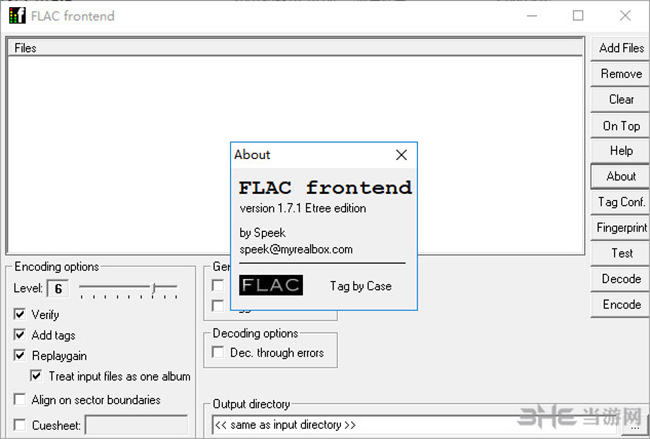This screenshot has width=650, height=439.
Task: Click 'version 1.7.1 Etree edition' text
Action: point(303,208)
